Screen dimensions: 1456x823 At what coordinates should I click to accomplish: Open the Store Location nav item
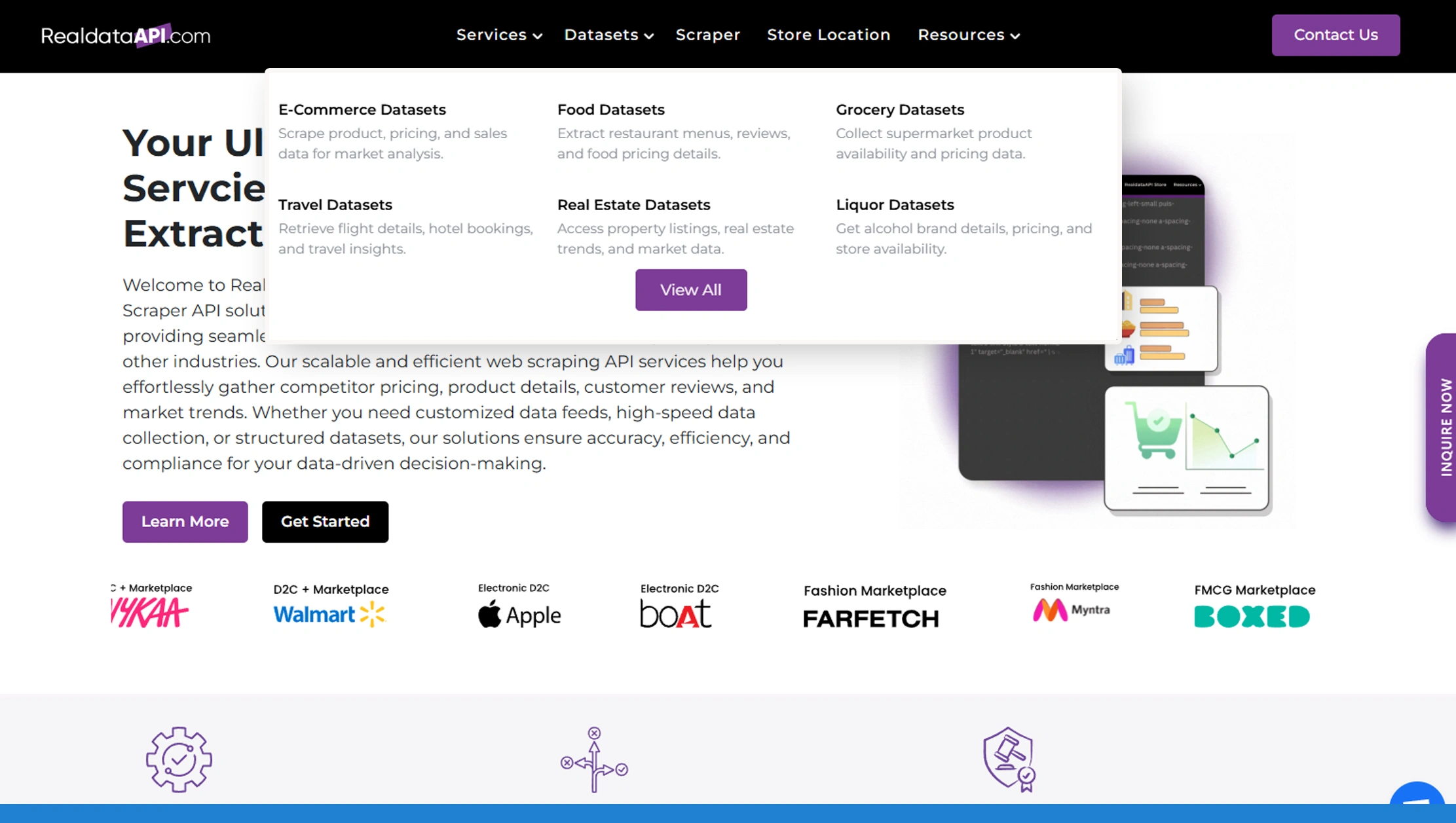[x=829, y=35]
